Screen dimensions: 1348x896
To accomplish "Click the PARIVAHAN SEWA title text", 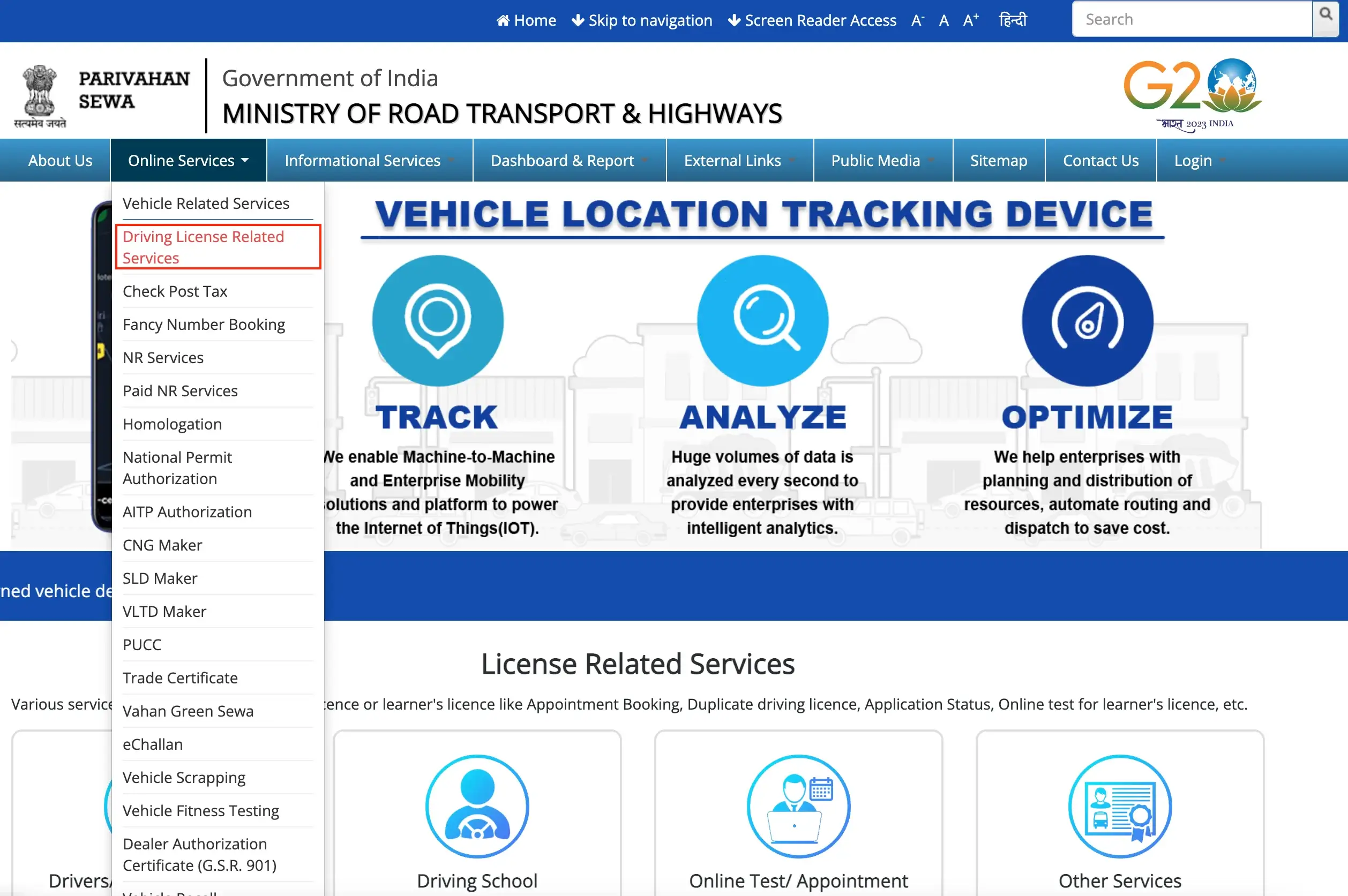I will (x=134, y=90).
